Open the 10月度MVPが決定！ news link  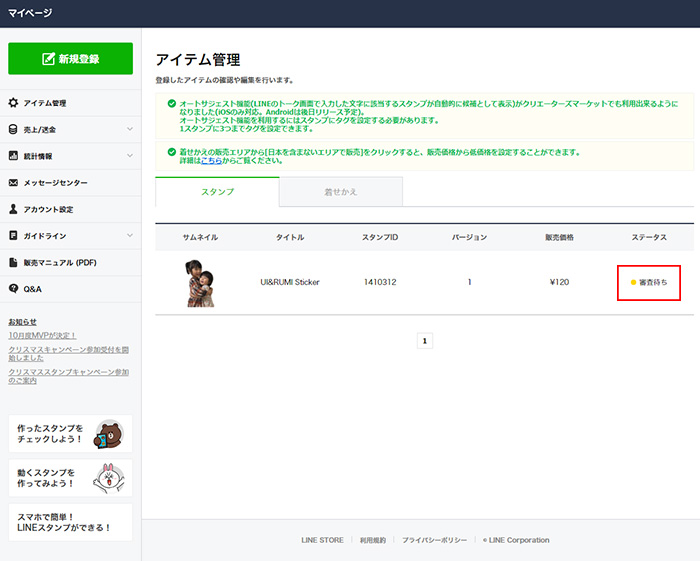[x=42, y=335]
